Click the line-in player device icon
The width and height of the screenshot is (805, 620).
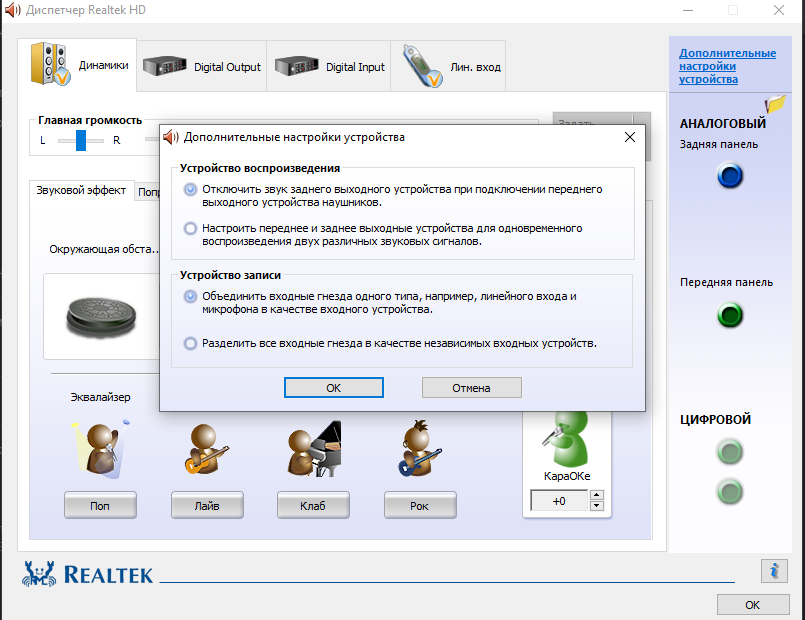422,66
